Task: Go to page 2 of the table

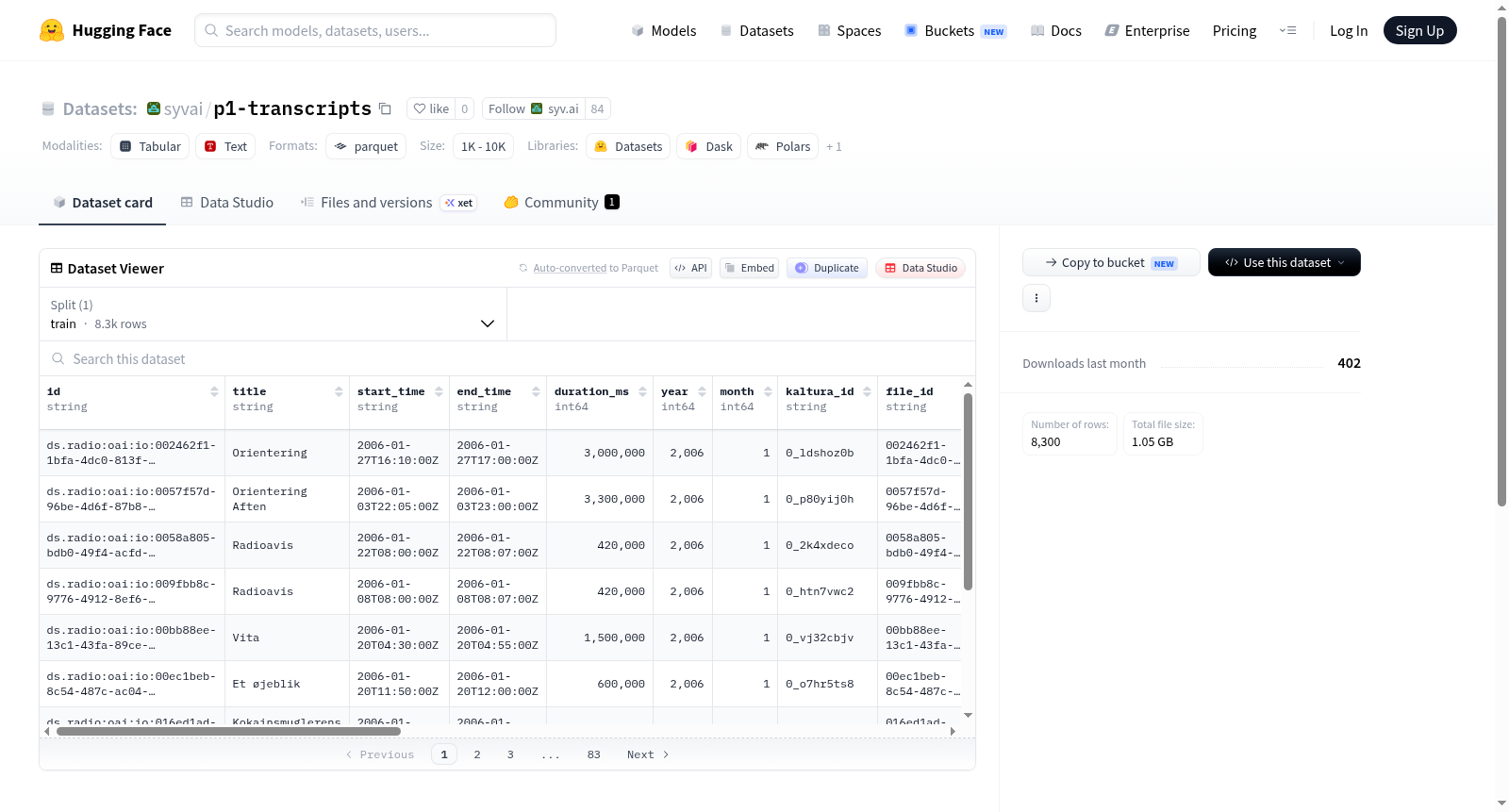Action: (x=477, y=754)
